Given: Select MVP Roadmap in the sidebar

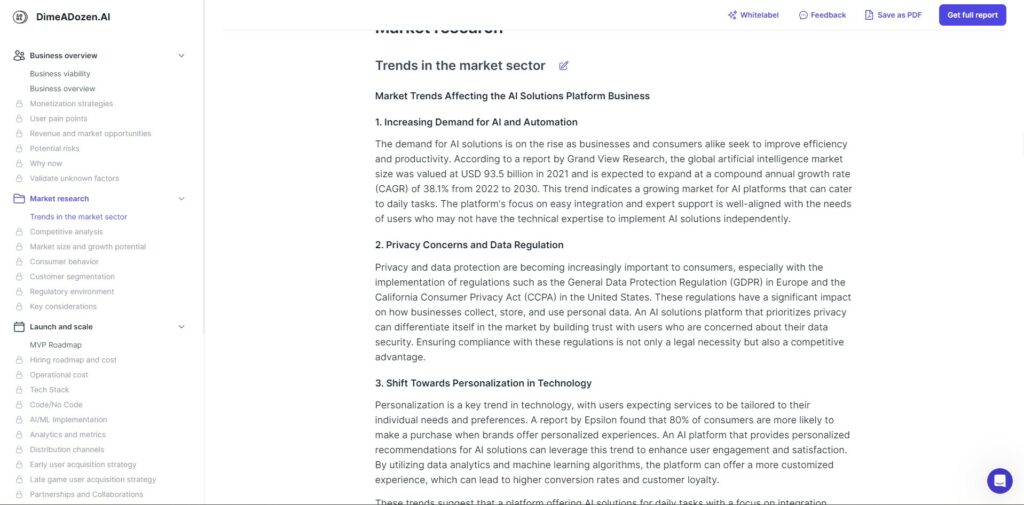Looking at the screenshot, I should 56,345.
